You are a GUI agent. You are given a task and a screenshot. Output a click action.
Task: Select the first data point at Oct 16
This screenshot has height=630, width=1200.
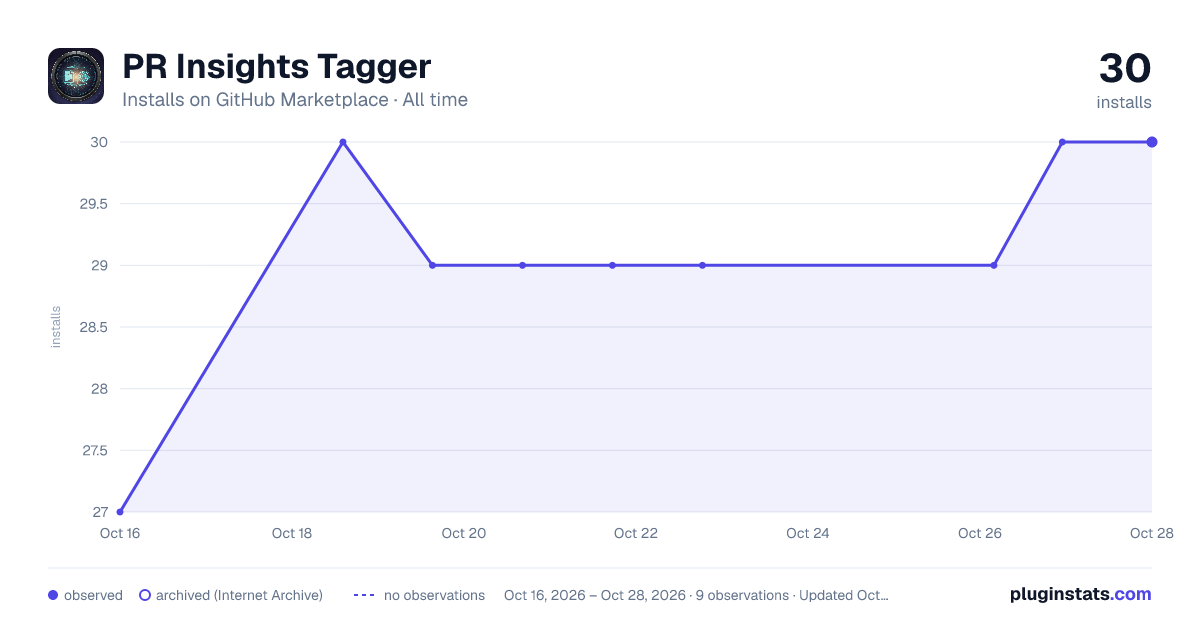pos(120,512)
